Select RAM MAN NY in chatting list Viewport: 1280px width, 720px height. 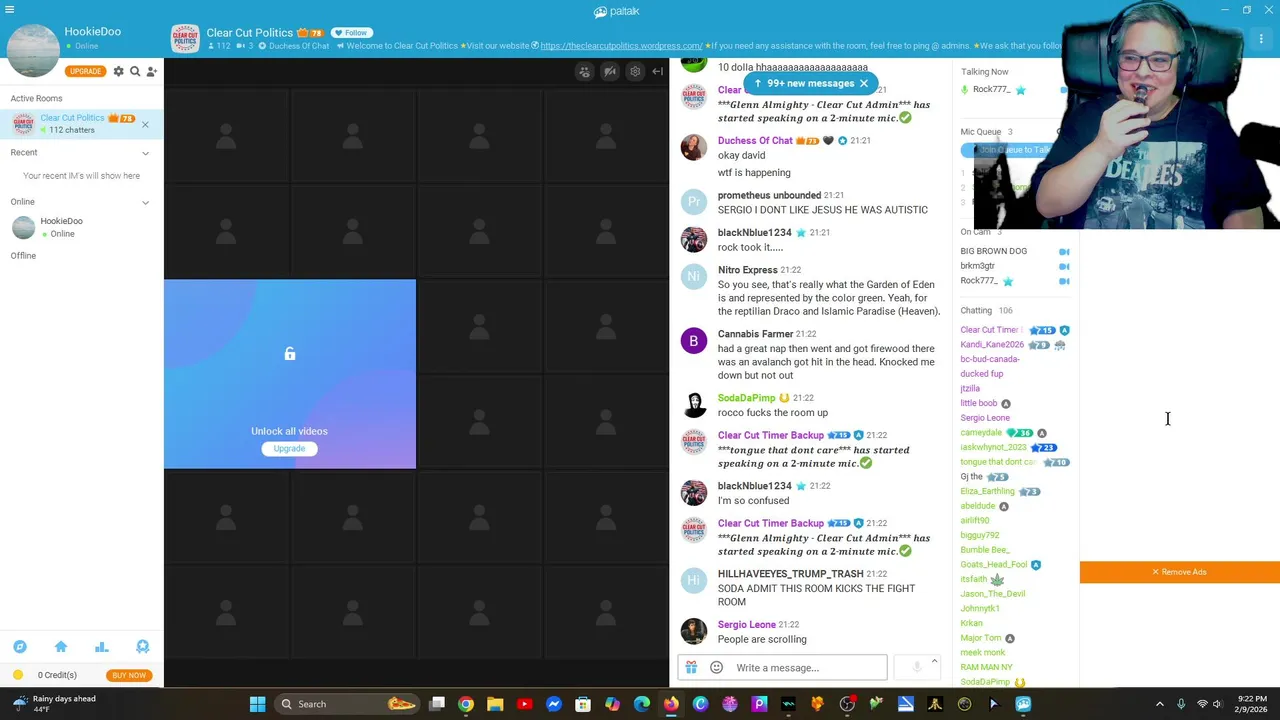986,667
